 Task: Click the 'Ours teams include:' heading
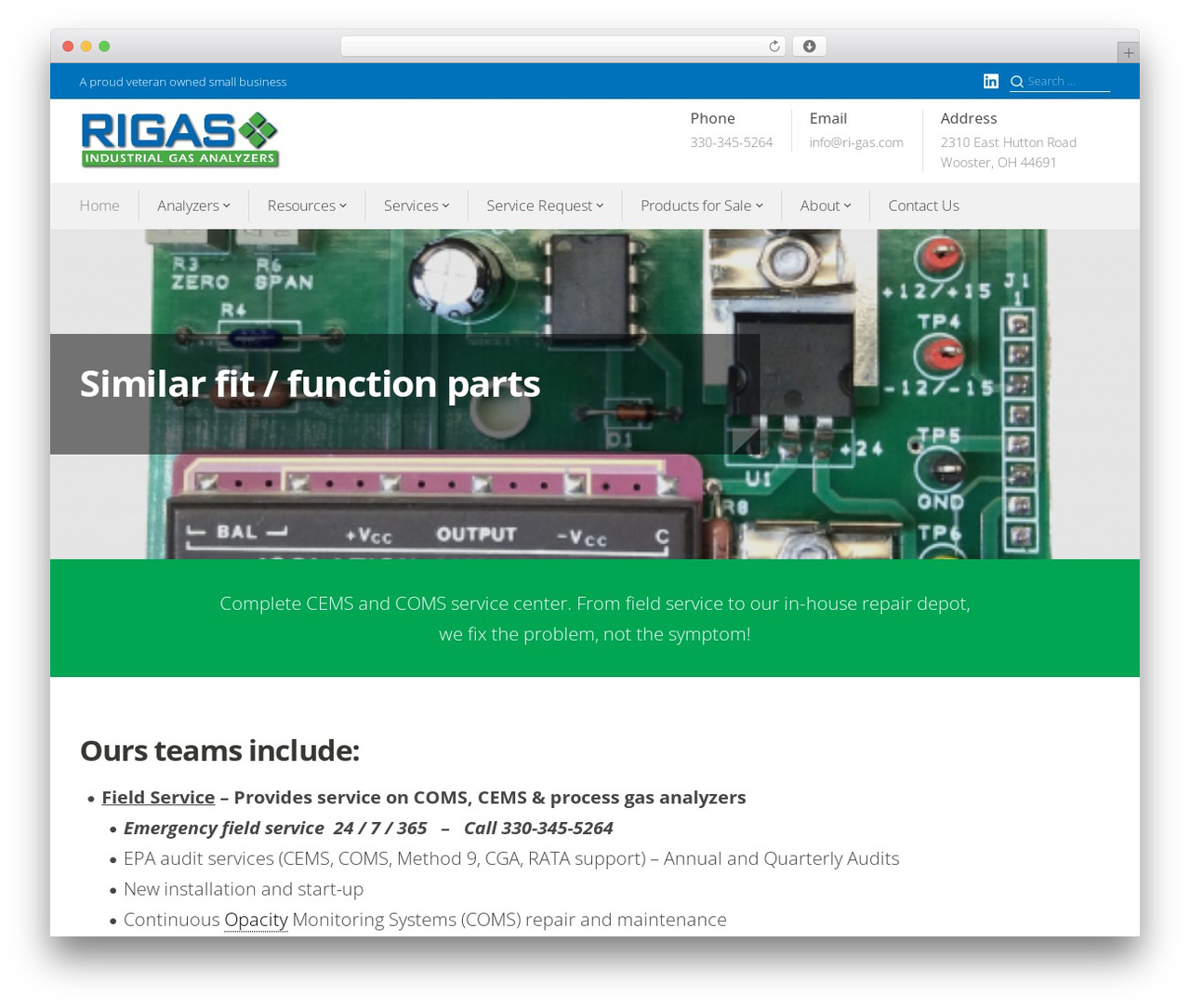point(219,750)
